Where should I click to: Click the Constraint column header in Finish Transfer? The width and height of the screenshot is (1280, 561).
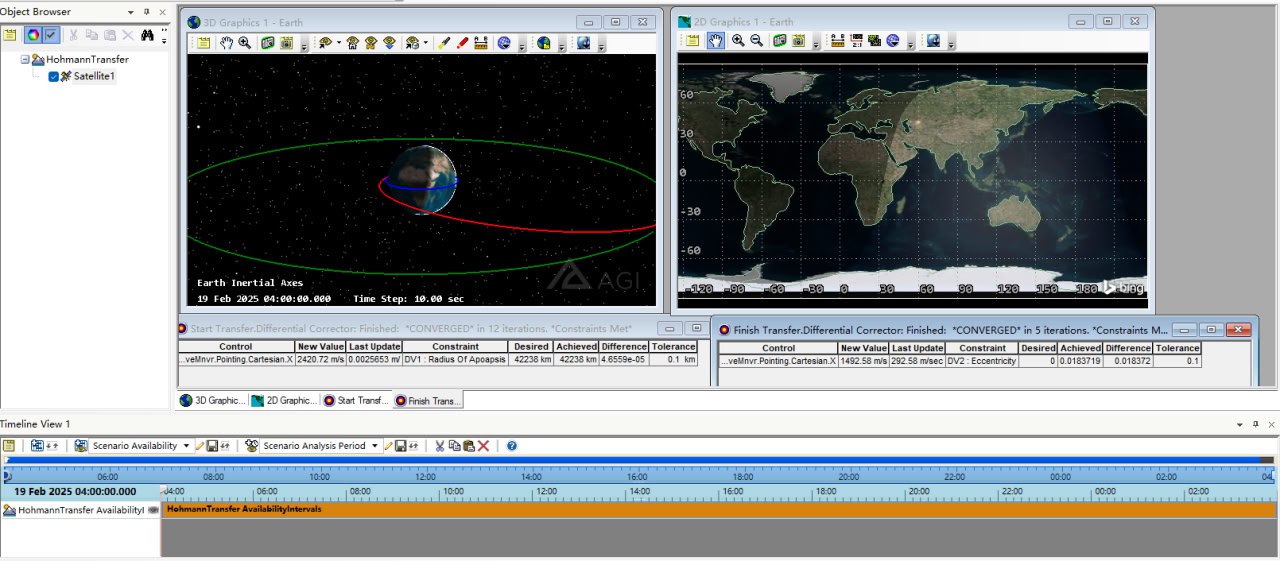click(x=982, y=348)
